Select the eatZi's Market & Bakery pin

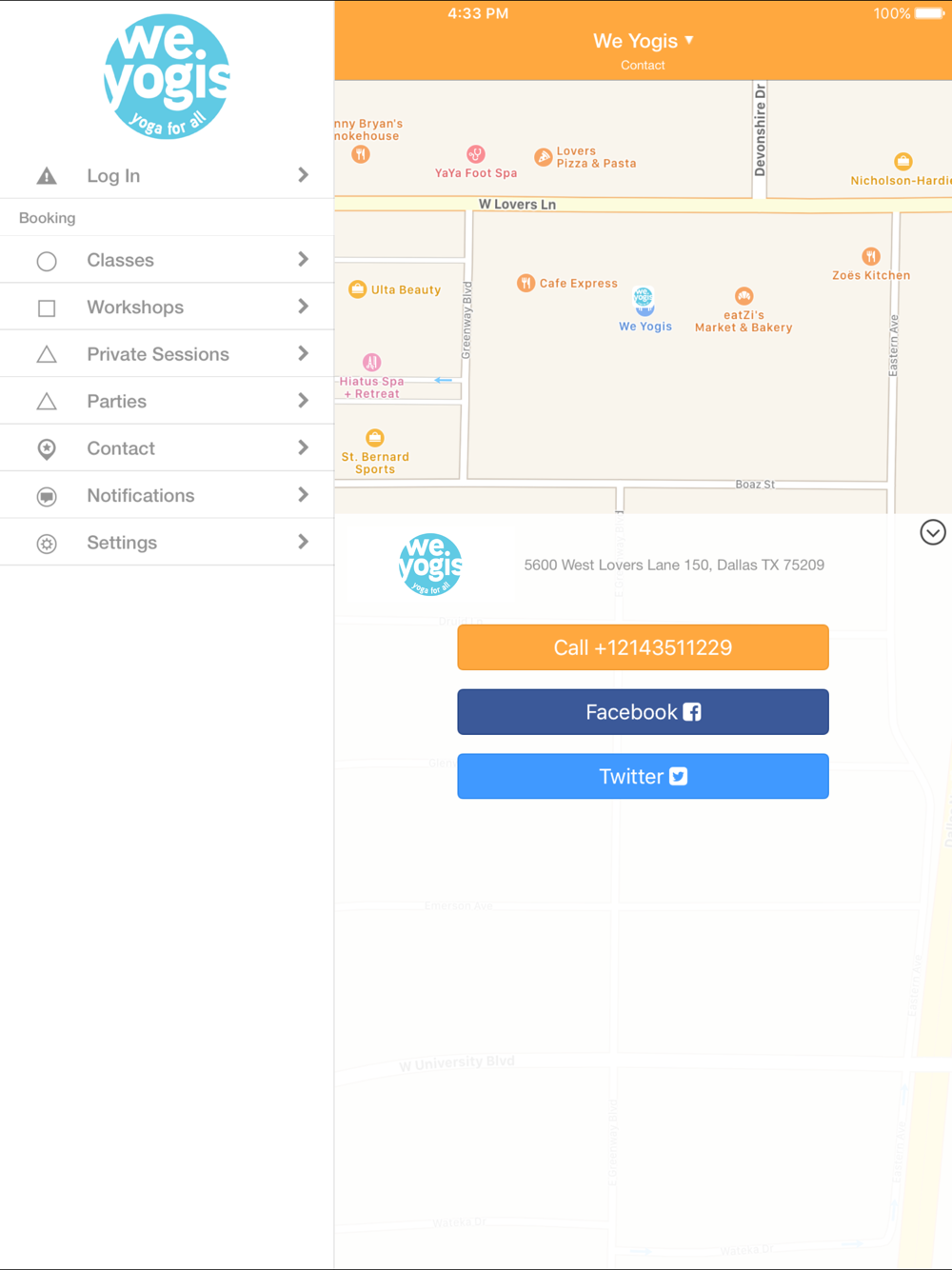tap(744, 297)
